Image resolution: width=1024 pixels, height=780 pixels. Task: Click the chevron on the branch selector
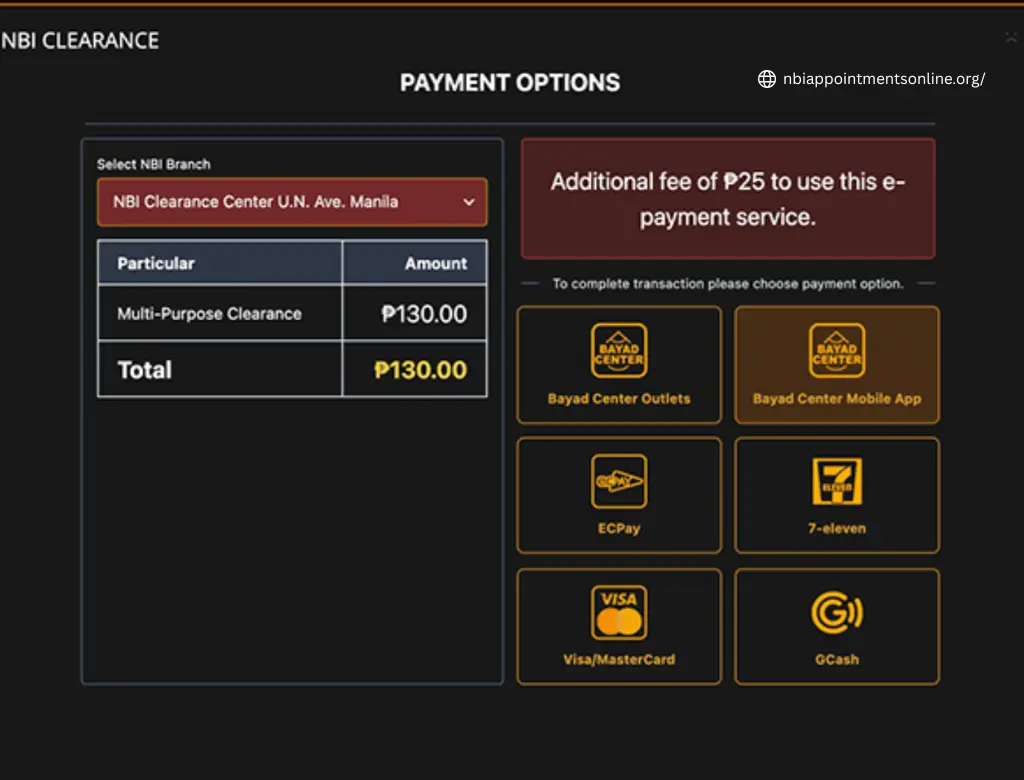(x=468, y=201)
